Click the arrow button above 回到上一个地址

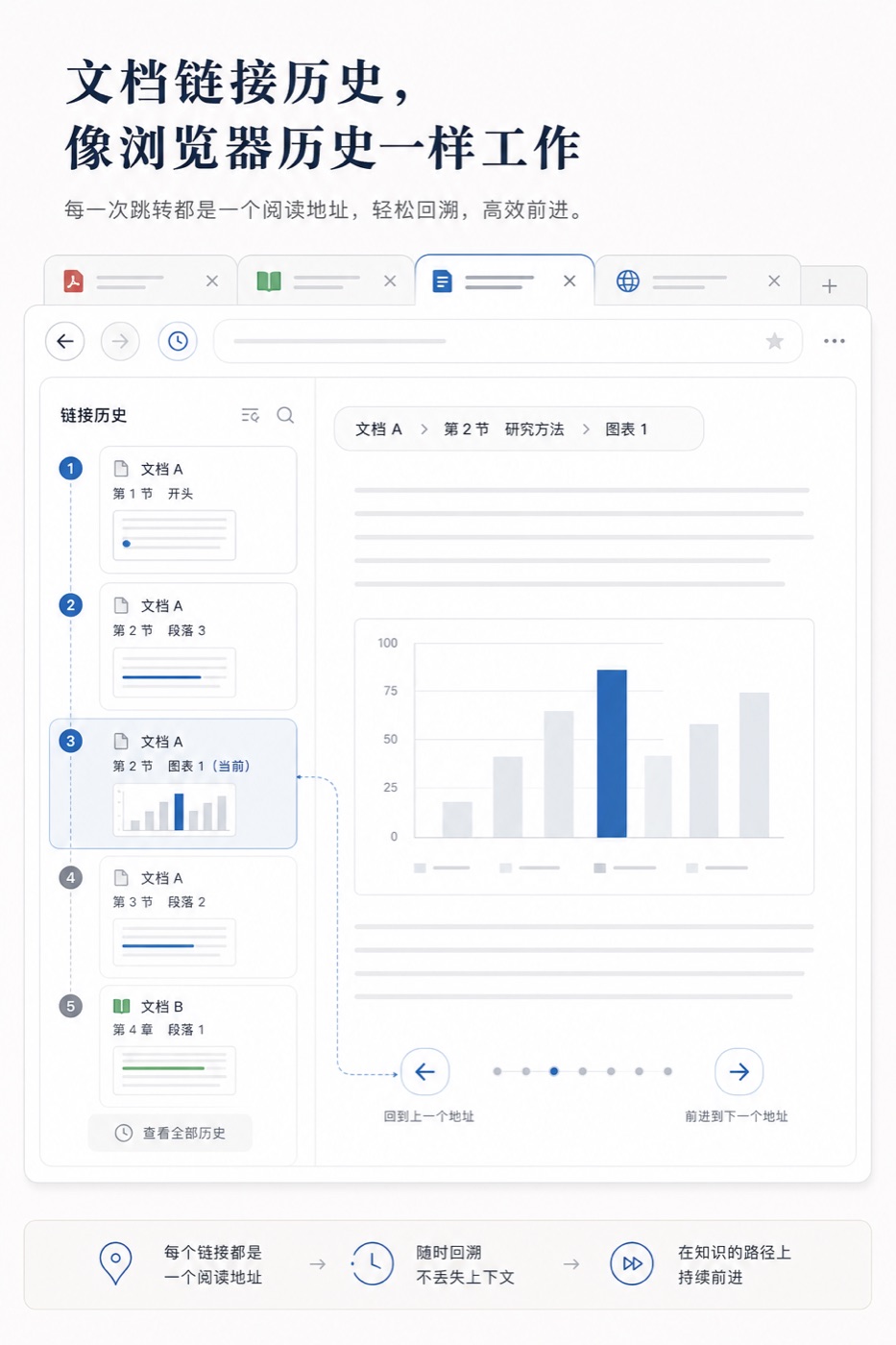[x=424, y=1071]
